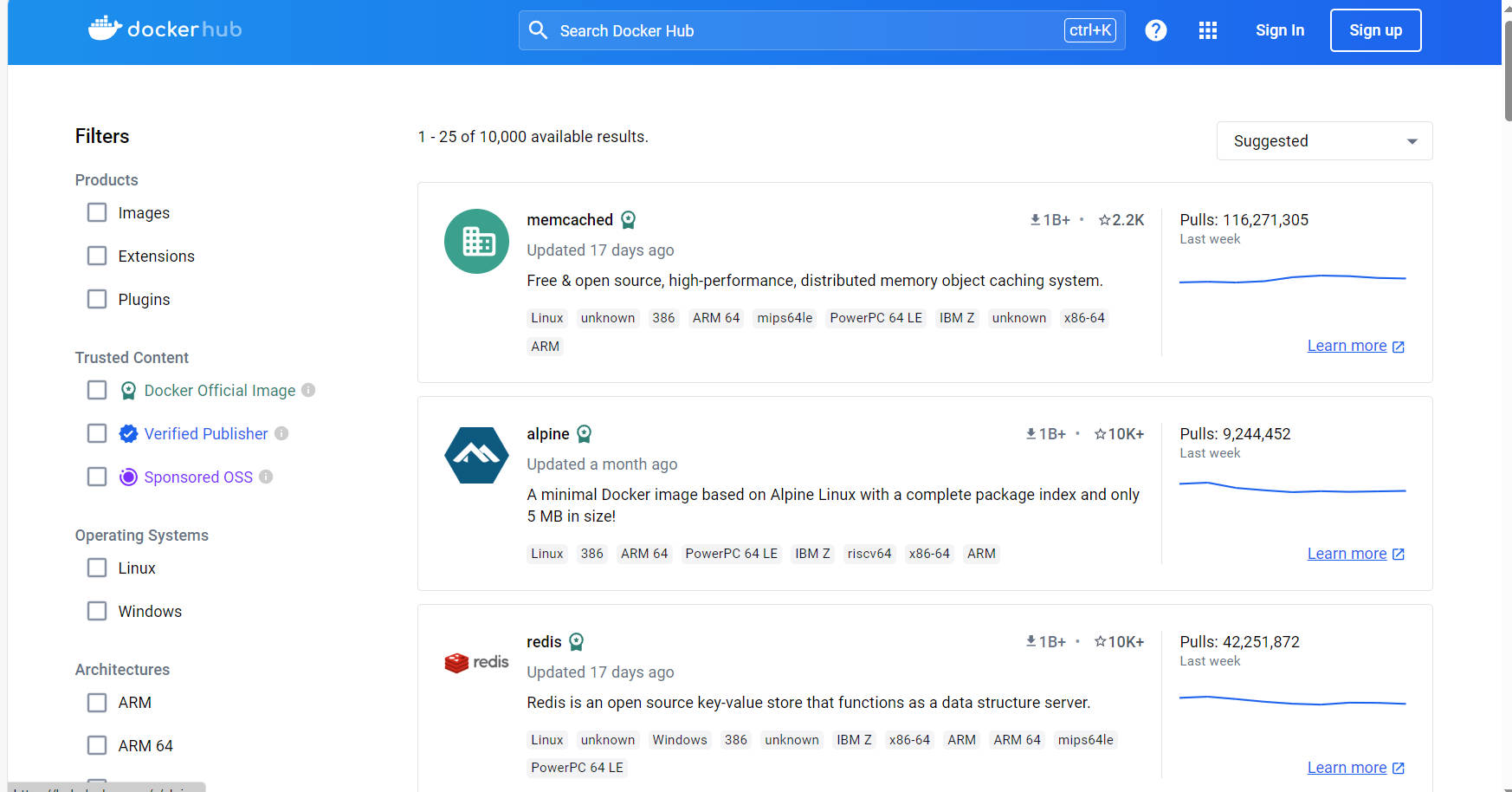Open the apps grid menu icon
This screenshot has height=792, width=1512.
pyautogui.click(x=1208, y=30)
